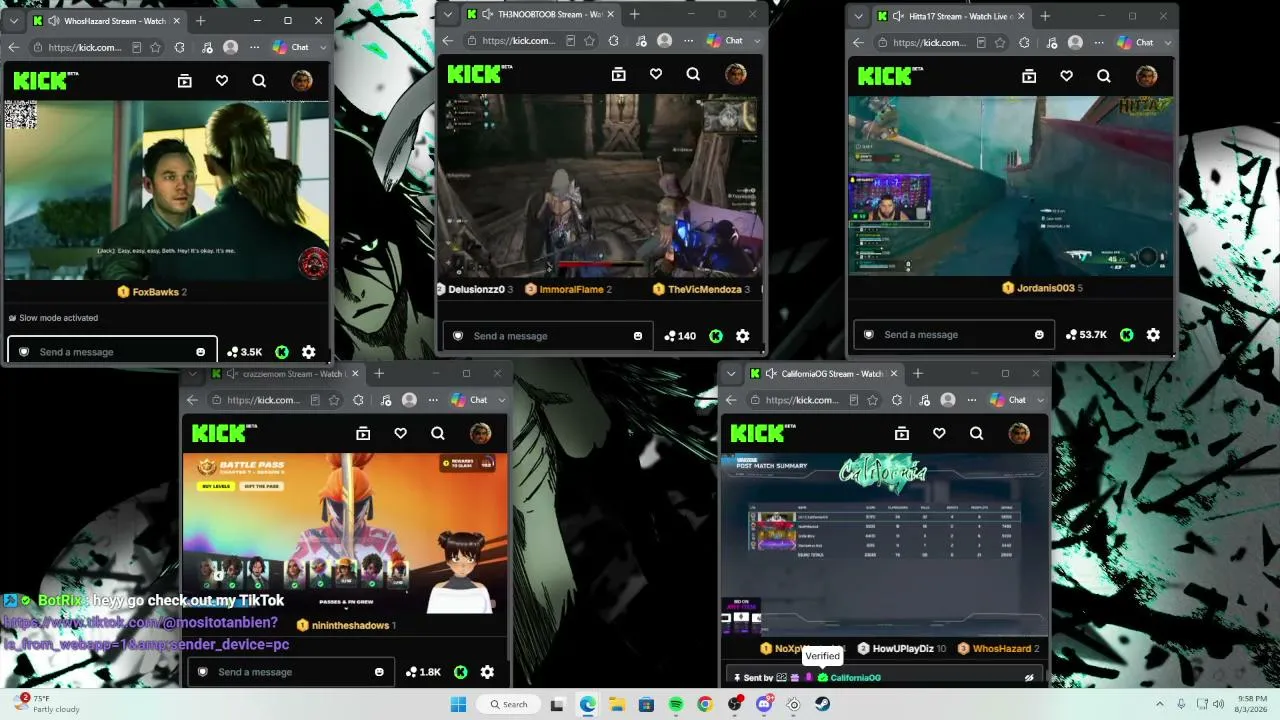Expand tab list chevron in Hitta17 window
1280x720 pixels.
[x=860, y=16]
